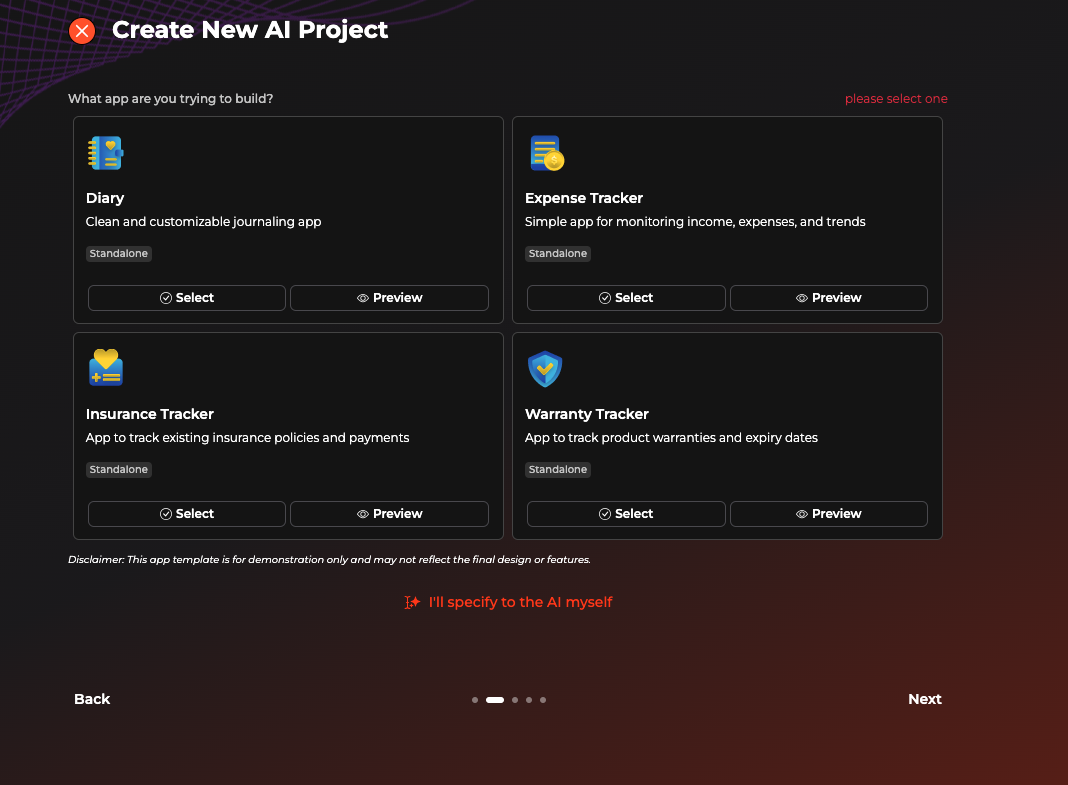The image size is (1068, 785).
Task: Jump to the first step dot
Action: 475,700
